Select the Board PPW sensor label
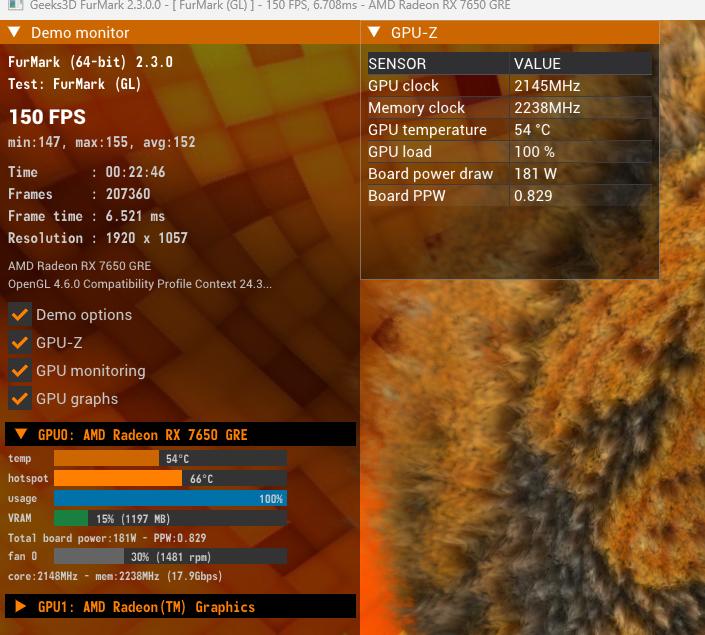This screenshot has width=705, height=635. click(x=406, y=196)
